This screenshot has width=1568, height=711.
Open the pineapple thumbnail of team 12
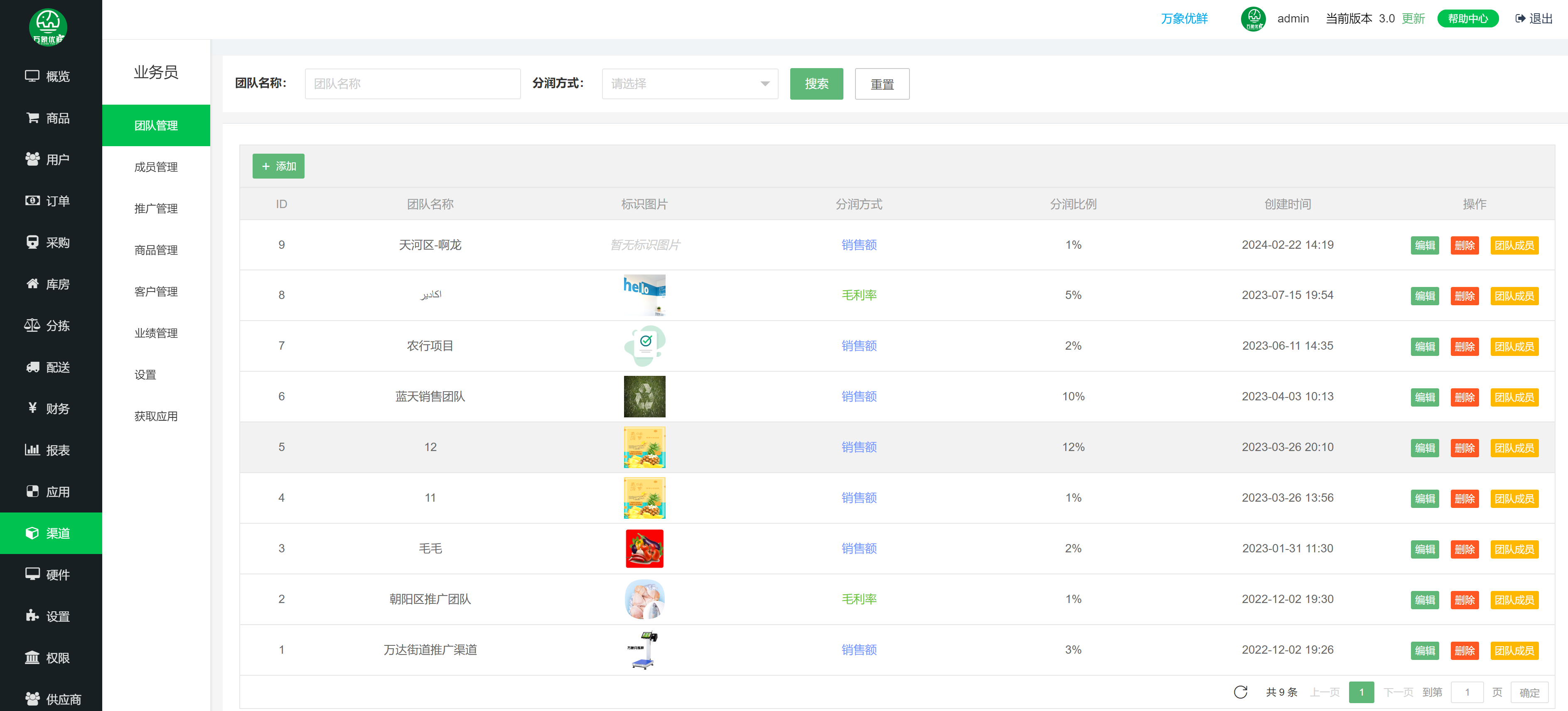coord(644,447)
